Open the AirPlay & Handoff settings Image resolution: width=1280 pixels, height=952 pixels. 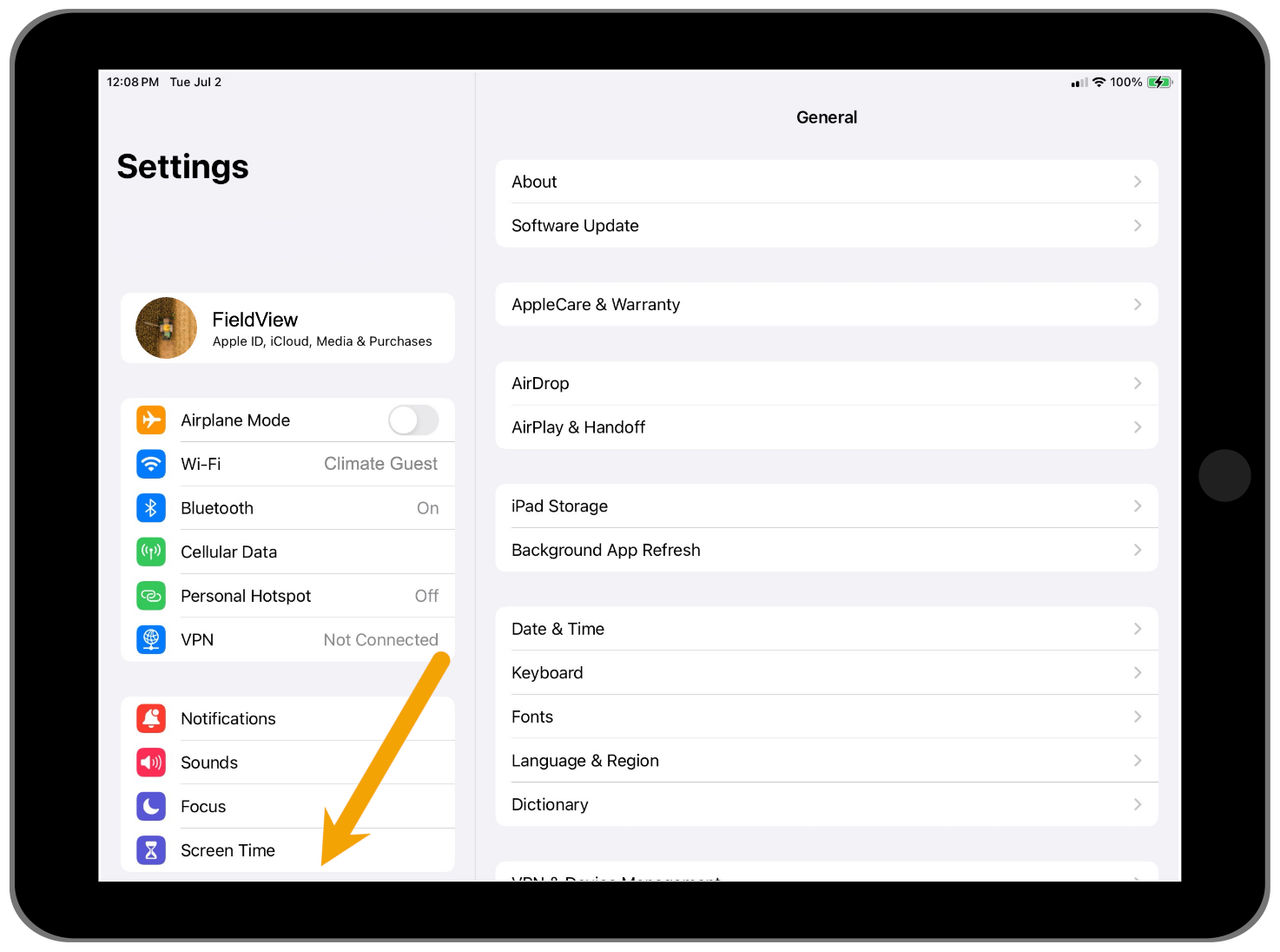[827, 427]
